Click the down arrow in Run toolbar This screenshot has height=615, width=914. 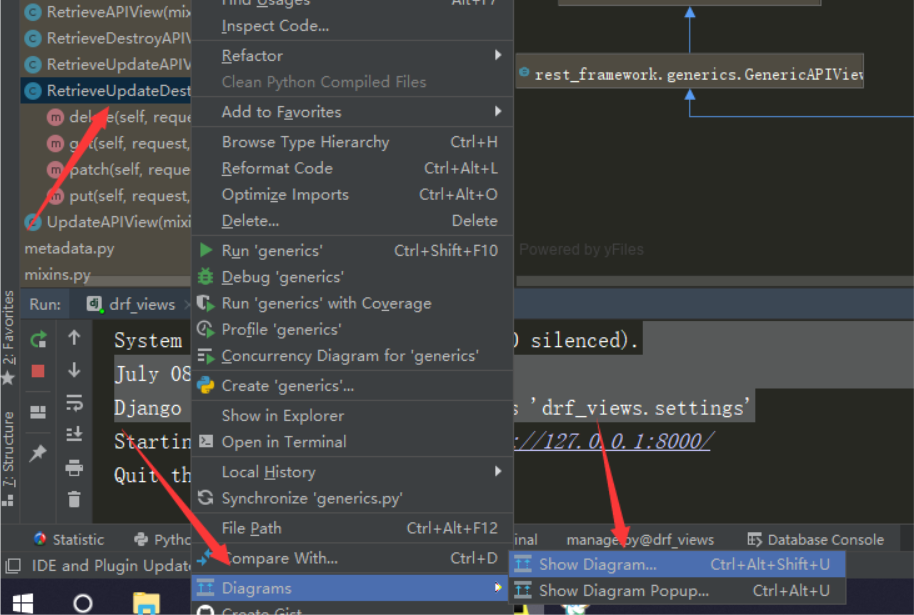pyautogui.click(x=74, y=370)
